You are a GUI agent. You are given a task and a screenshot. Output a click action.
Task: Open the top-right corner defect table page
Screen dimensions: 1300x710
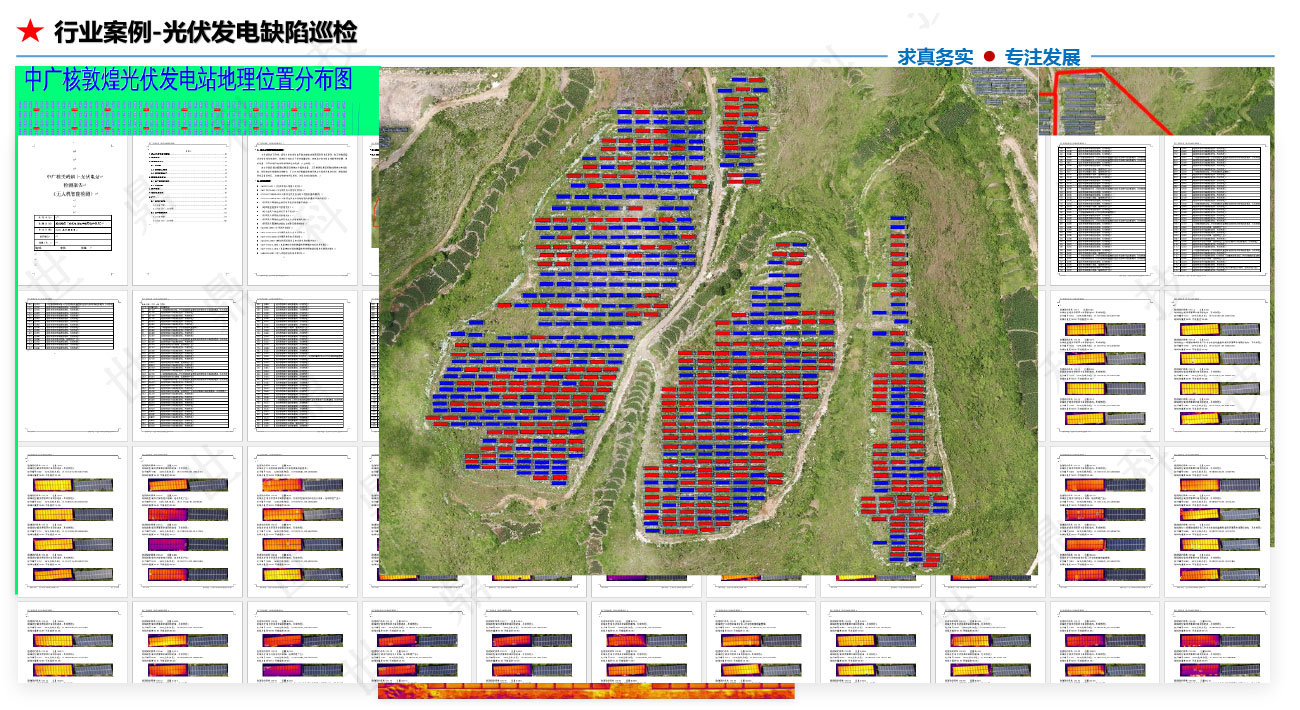pos(1217,210)
